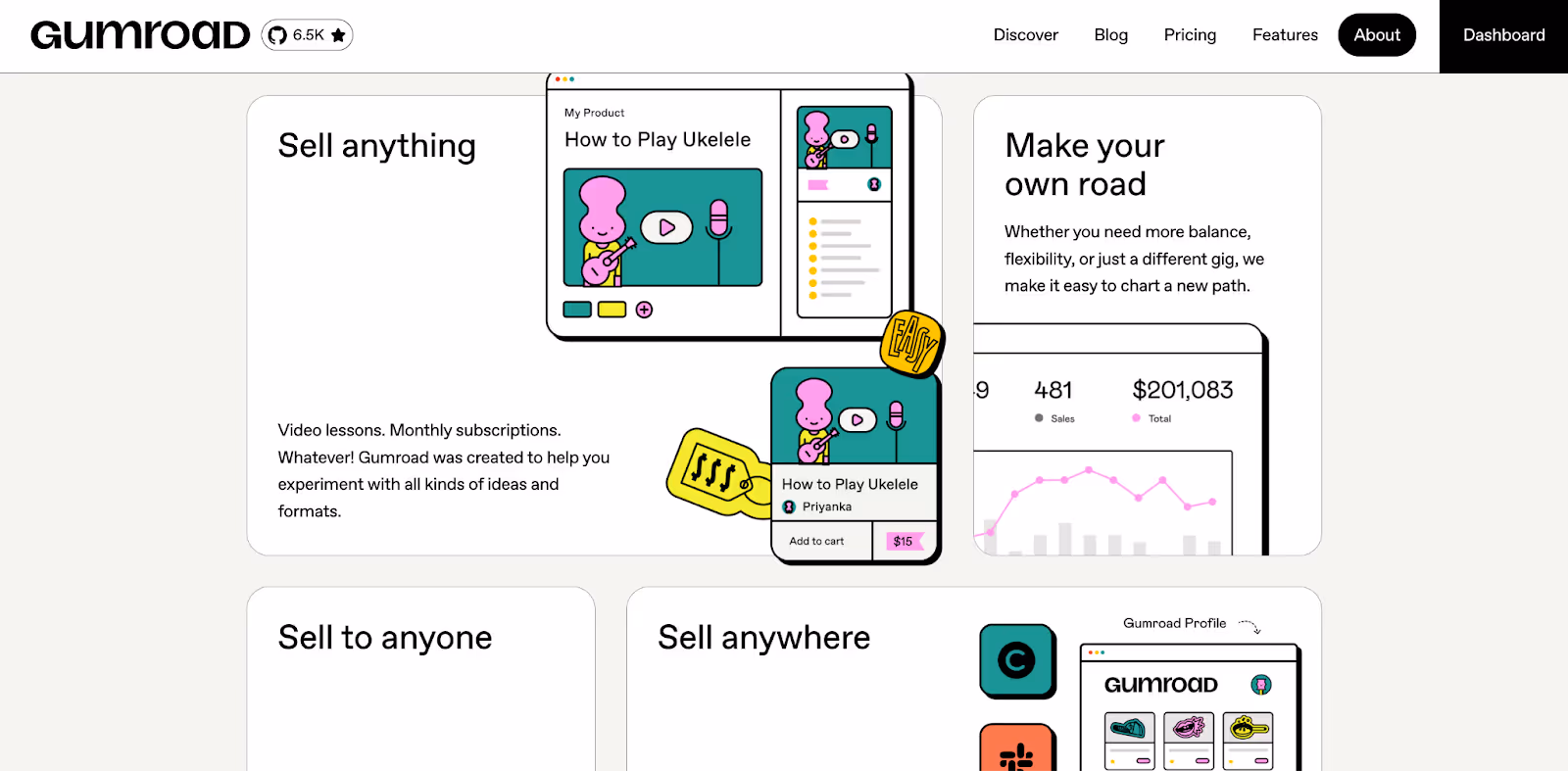
Task: Click the $201,083 Total figure
Action: 1183,390
